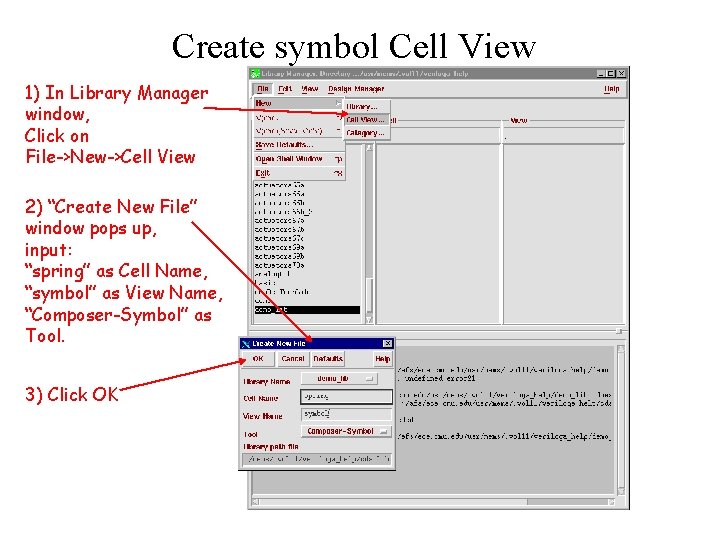
Task: Click Defaults in Create New File dialog
Action: 328,359
